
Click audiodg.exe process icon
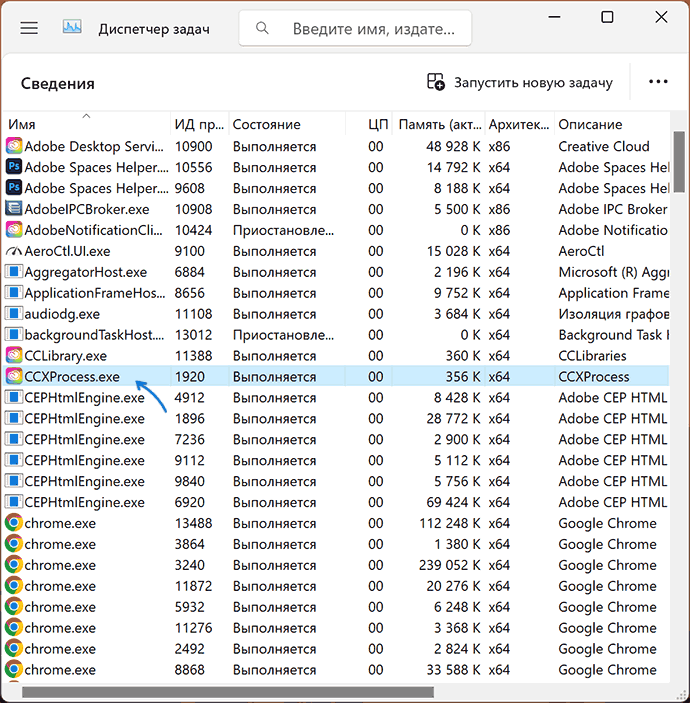tap(14, 313)
